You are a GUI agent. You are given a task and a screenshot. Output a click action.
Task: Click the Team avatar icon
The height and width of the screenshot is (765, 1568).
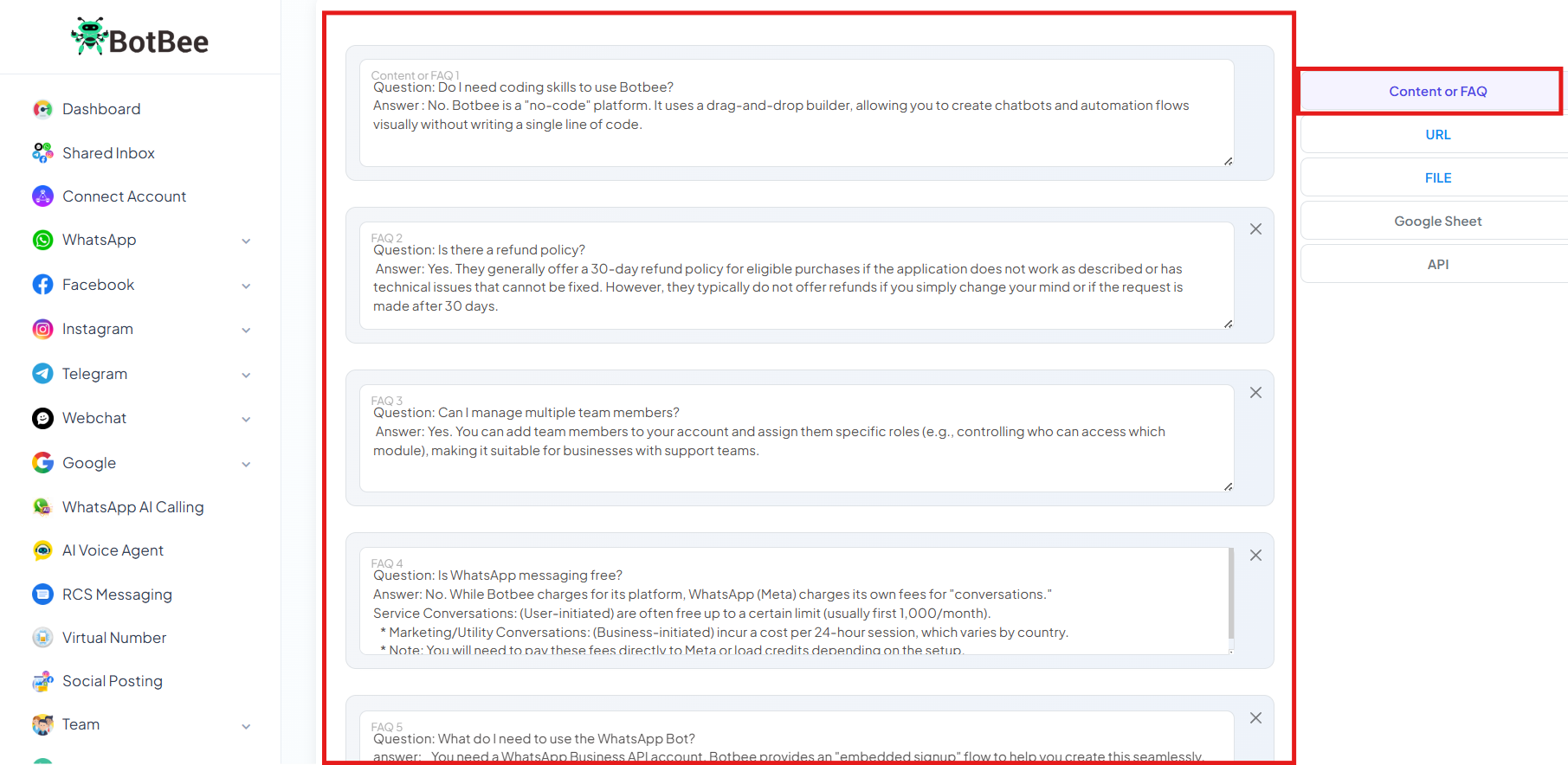pos(42,724)
